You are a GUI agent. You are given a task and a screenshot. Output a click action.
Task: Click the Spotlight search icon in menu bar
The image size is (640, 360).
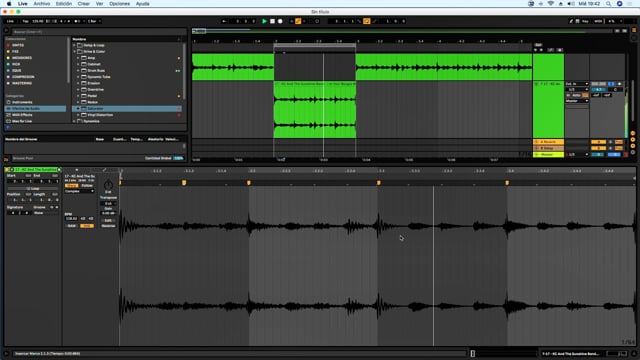(608, 4)
